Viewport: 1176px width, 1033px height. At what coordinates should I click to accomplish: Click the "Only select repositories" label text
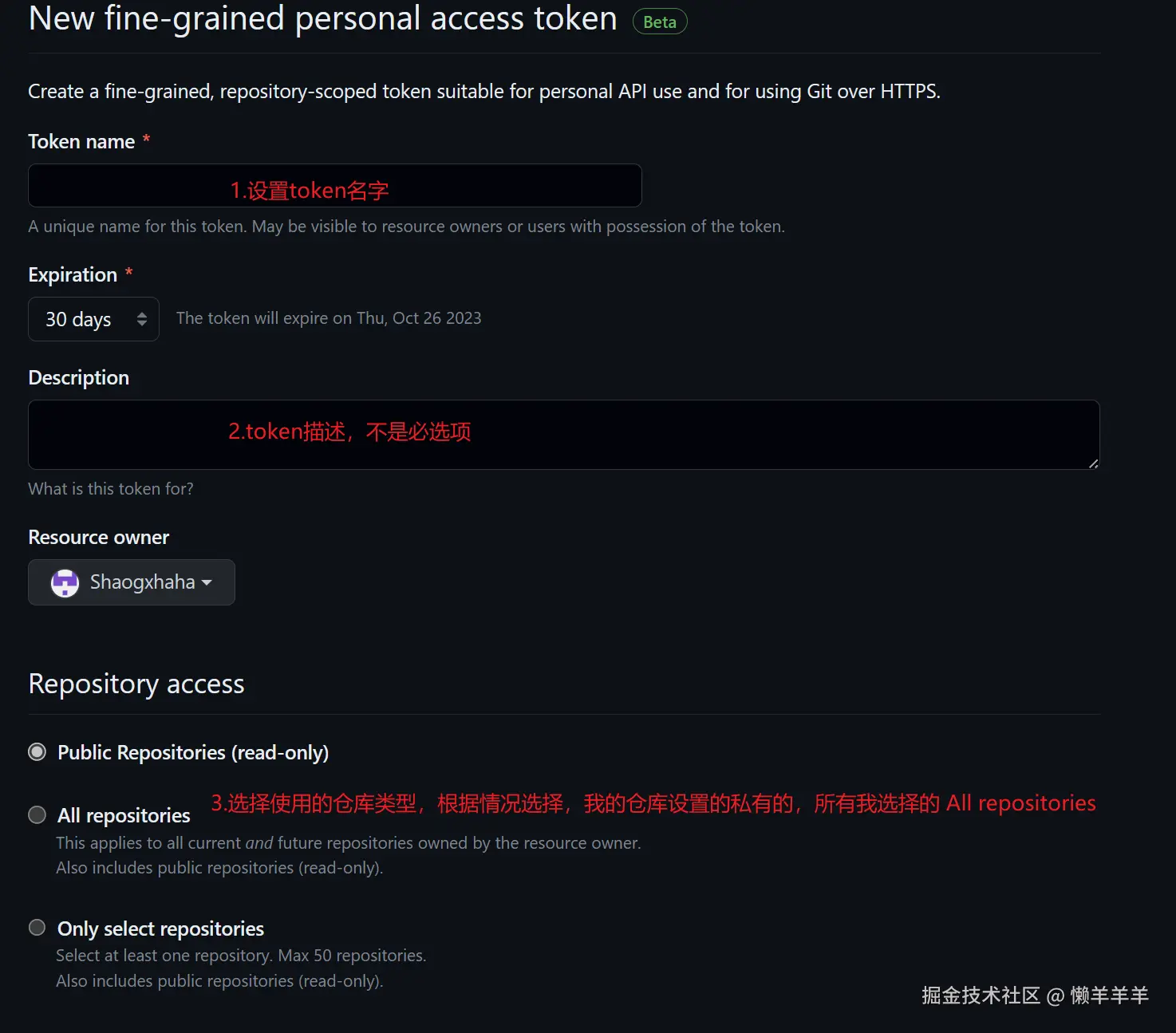[160, 929]
